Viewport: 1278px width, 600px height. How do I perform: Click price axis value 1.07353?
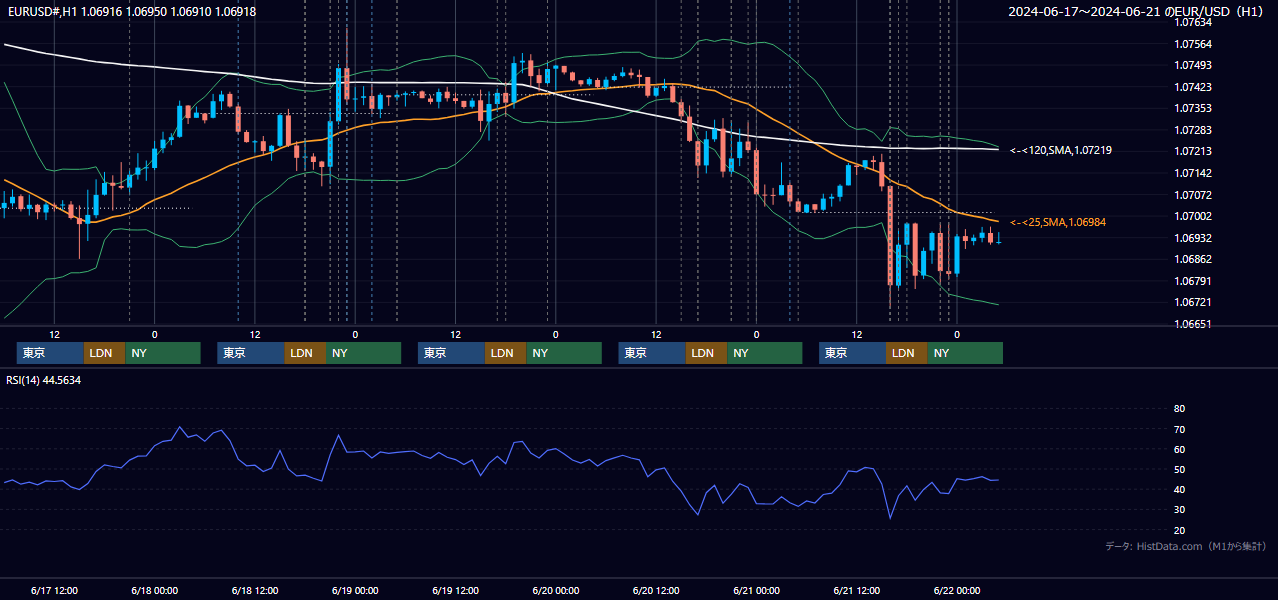[x=1192, y=108]
